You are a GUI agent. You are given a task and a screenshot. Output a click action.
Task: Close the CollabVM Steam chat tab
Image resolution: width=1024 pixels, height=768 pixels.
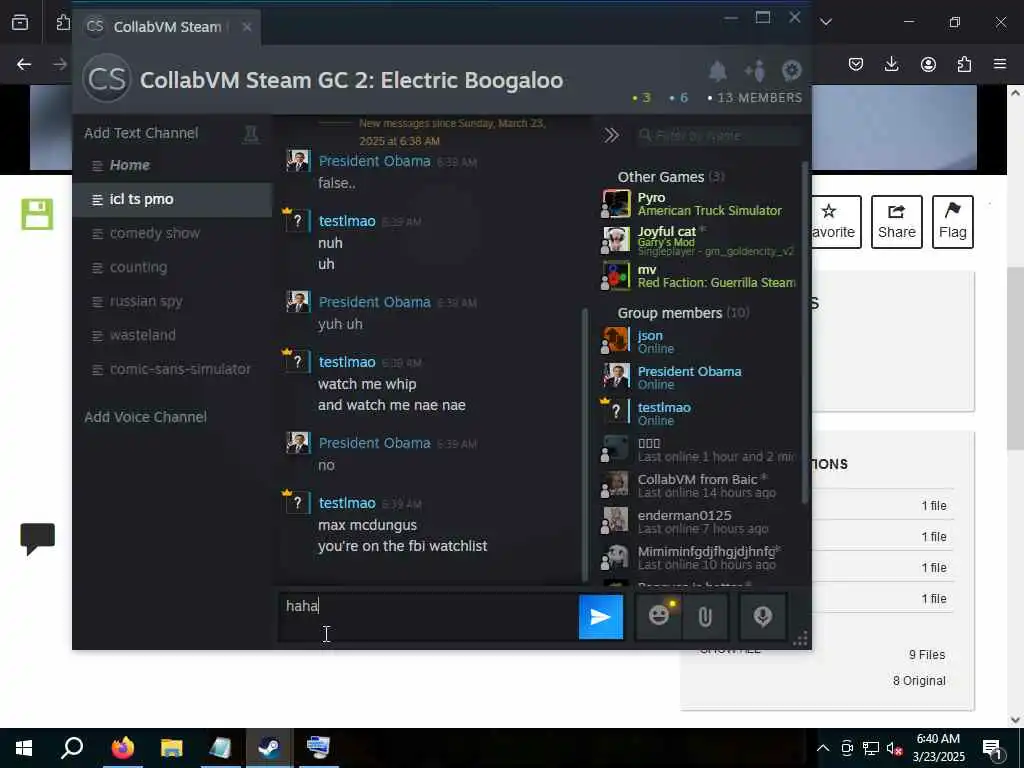(246, 27)
